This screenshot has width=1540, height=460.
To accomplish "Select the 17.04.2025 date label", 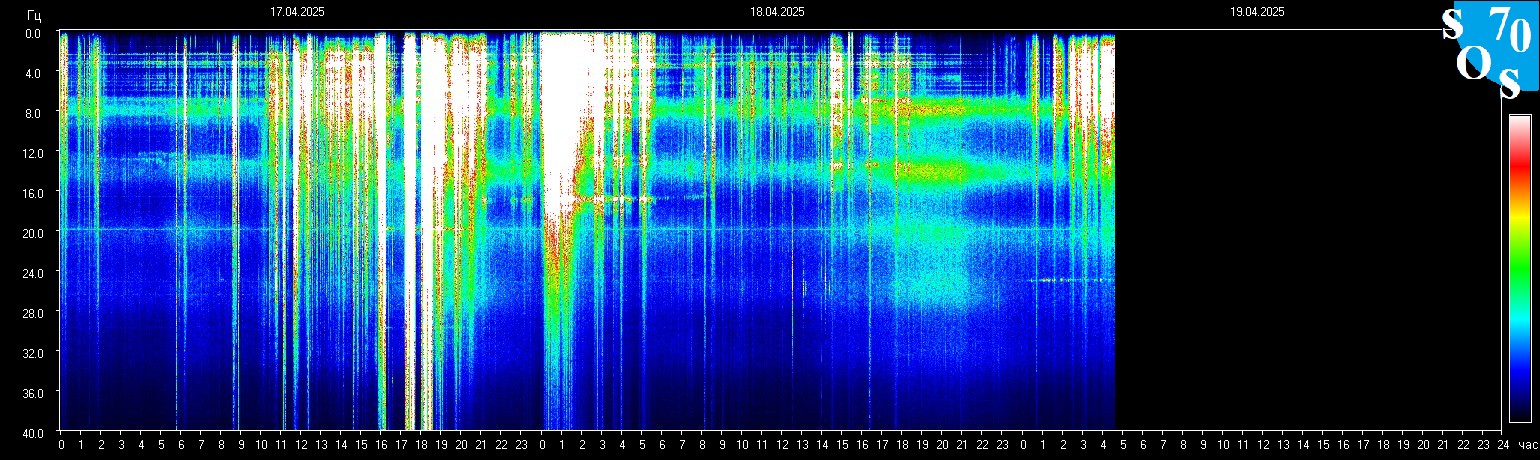I will [297, 12].
